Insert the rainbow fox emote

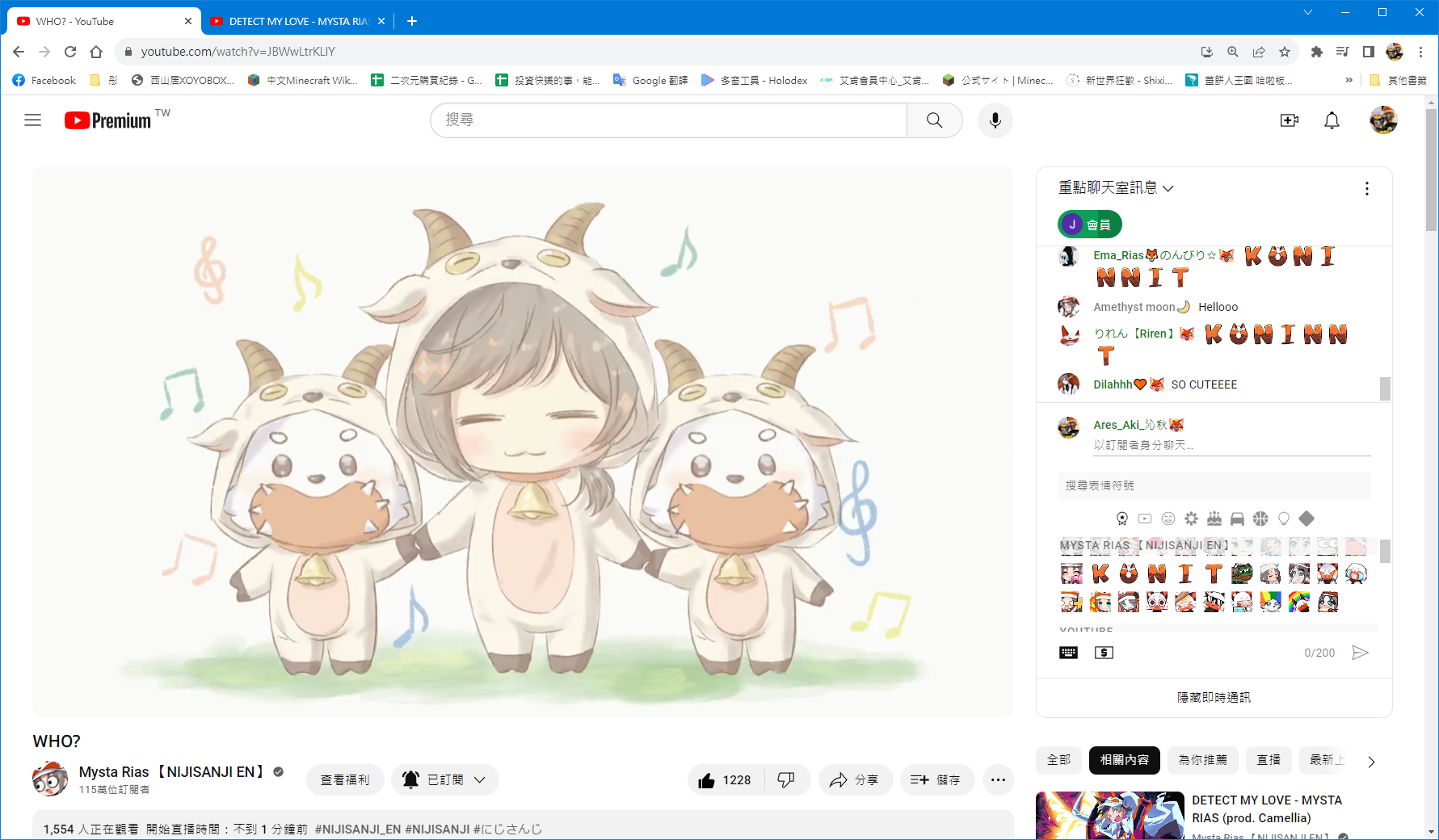tap(1299, 602)
